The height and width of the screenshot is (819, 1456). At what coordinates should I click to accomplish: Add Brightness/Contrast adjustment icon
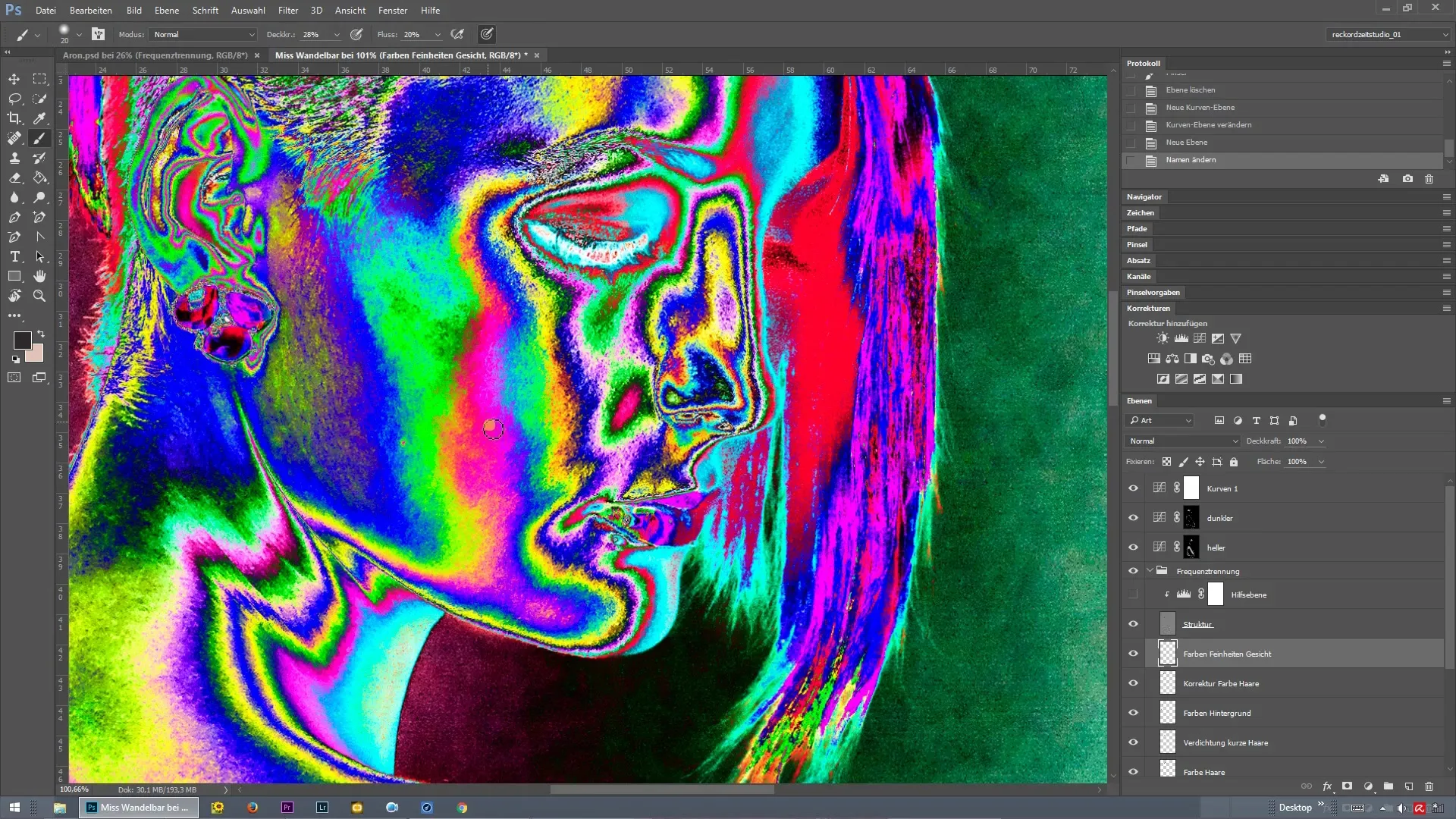1163,338
